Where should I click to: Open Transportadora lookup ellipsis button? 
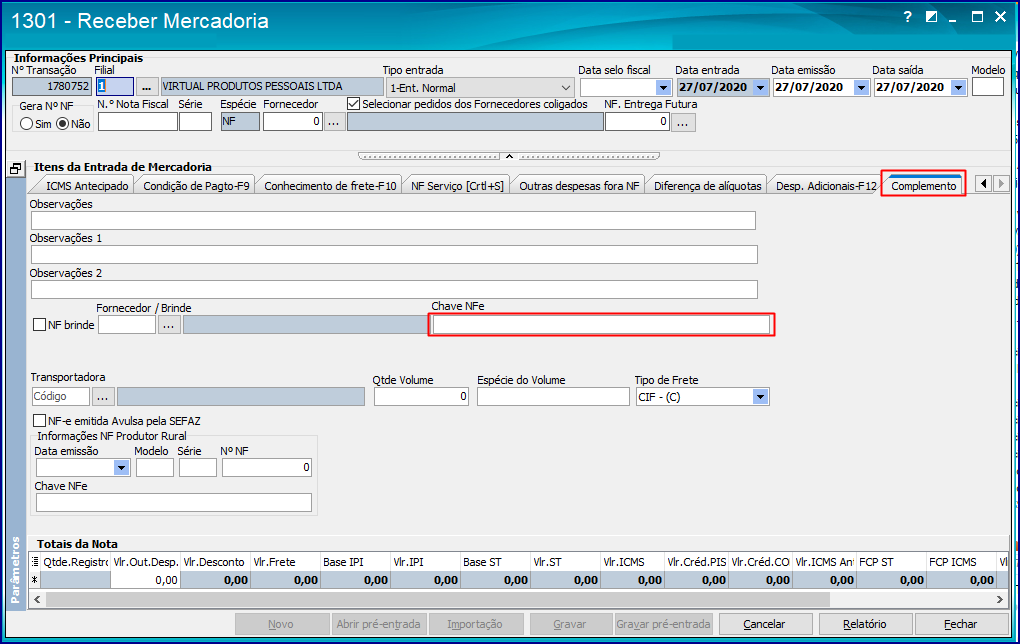coord(103,396)
